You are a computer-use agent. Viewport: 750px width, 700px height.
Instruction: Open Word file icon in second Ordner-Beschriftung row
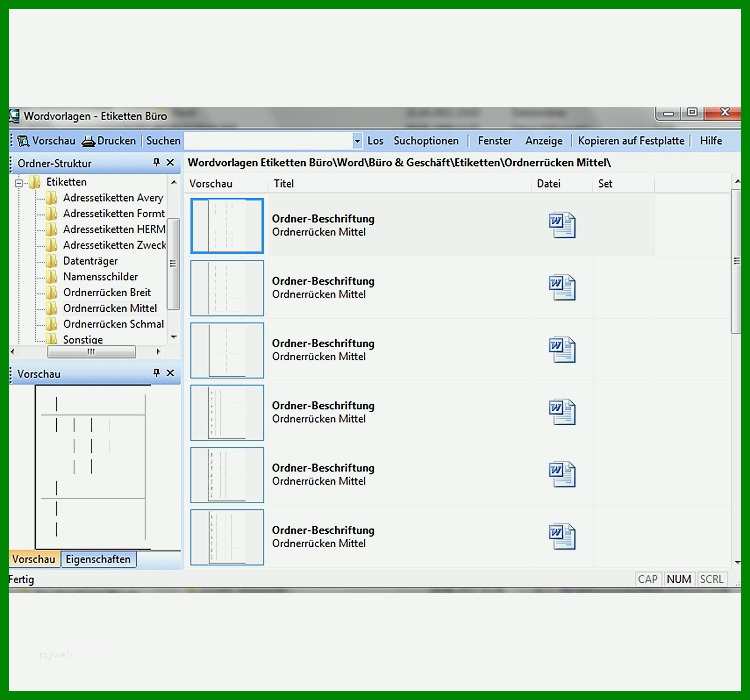pos(562,288)
